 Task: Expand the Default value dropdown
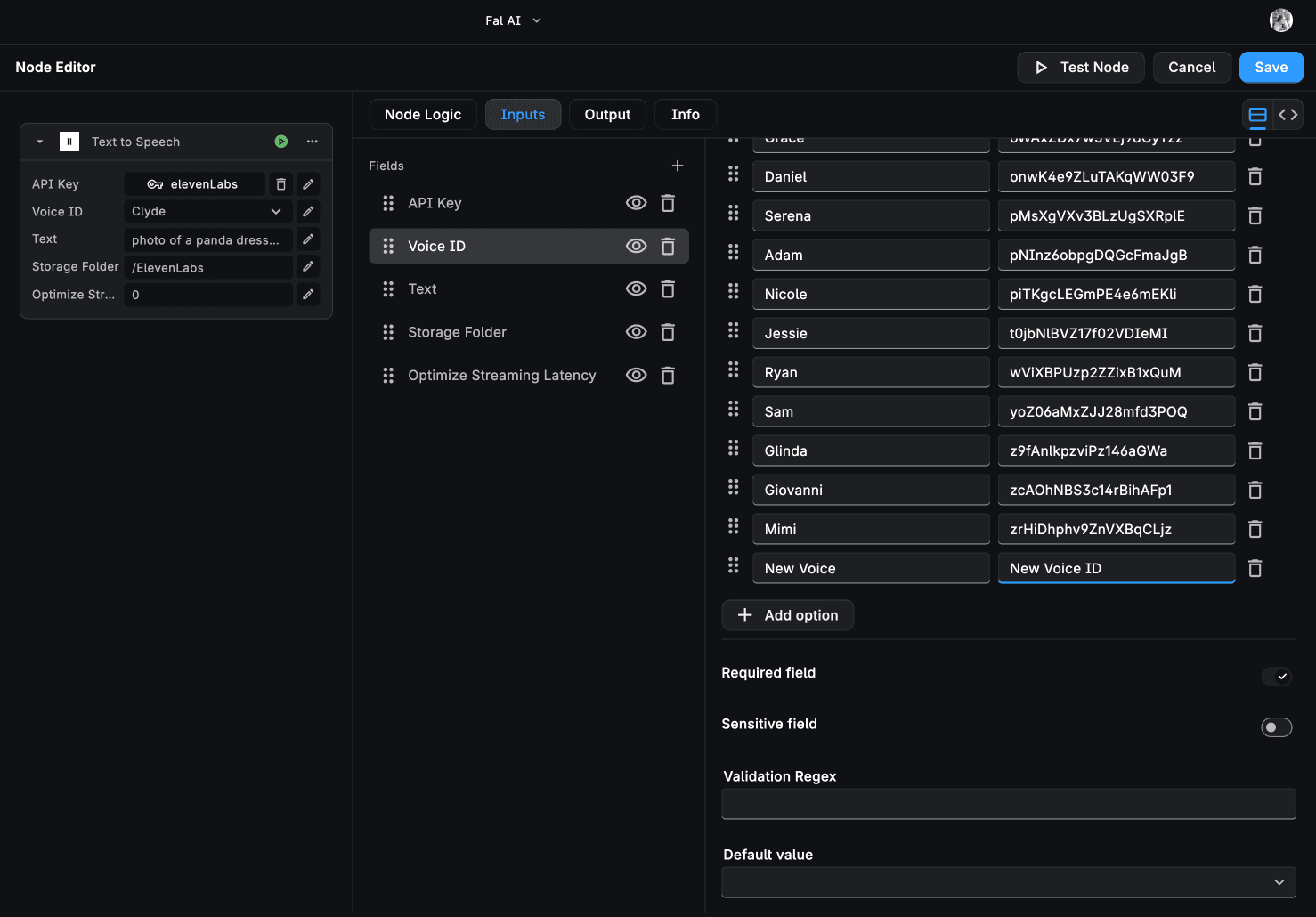(x=1008, y=882)
